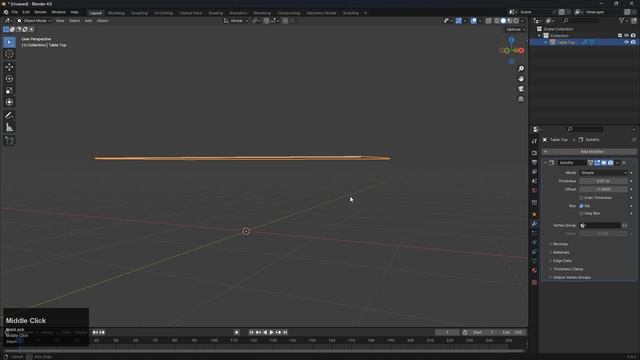640x360 pixels.
Task: Switch to the UV Editing workspace tab
Action: pos(163,13)
